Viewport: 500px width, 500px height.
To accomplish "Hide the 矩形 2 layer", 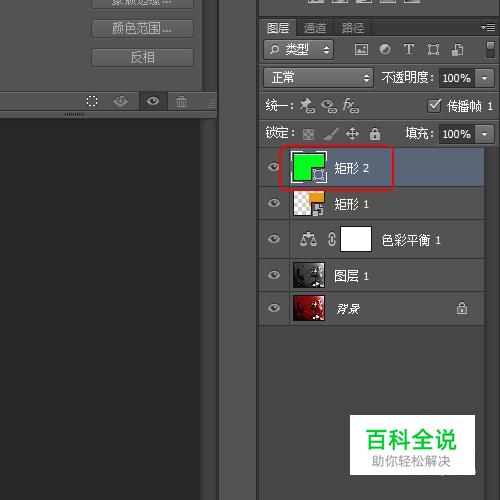I will click(274, 167).
